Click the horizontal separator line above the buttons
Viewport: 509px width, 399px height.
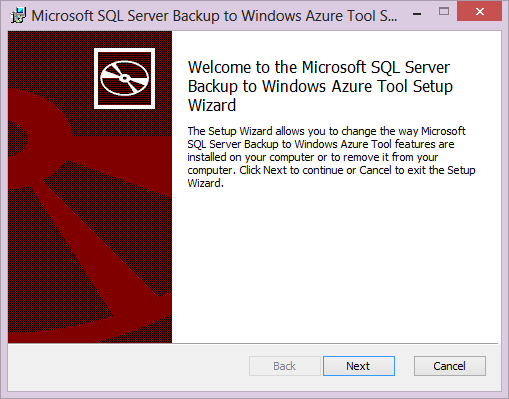[335, 343]
